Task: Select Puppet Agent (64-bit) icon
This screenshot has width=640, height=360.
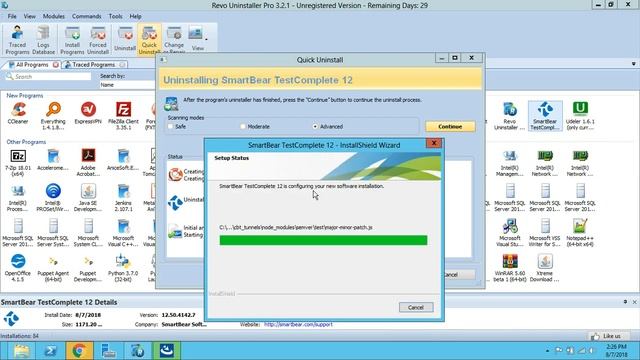Action: pyautogui.click(x=53, y=268)
